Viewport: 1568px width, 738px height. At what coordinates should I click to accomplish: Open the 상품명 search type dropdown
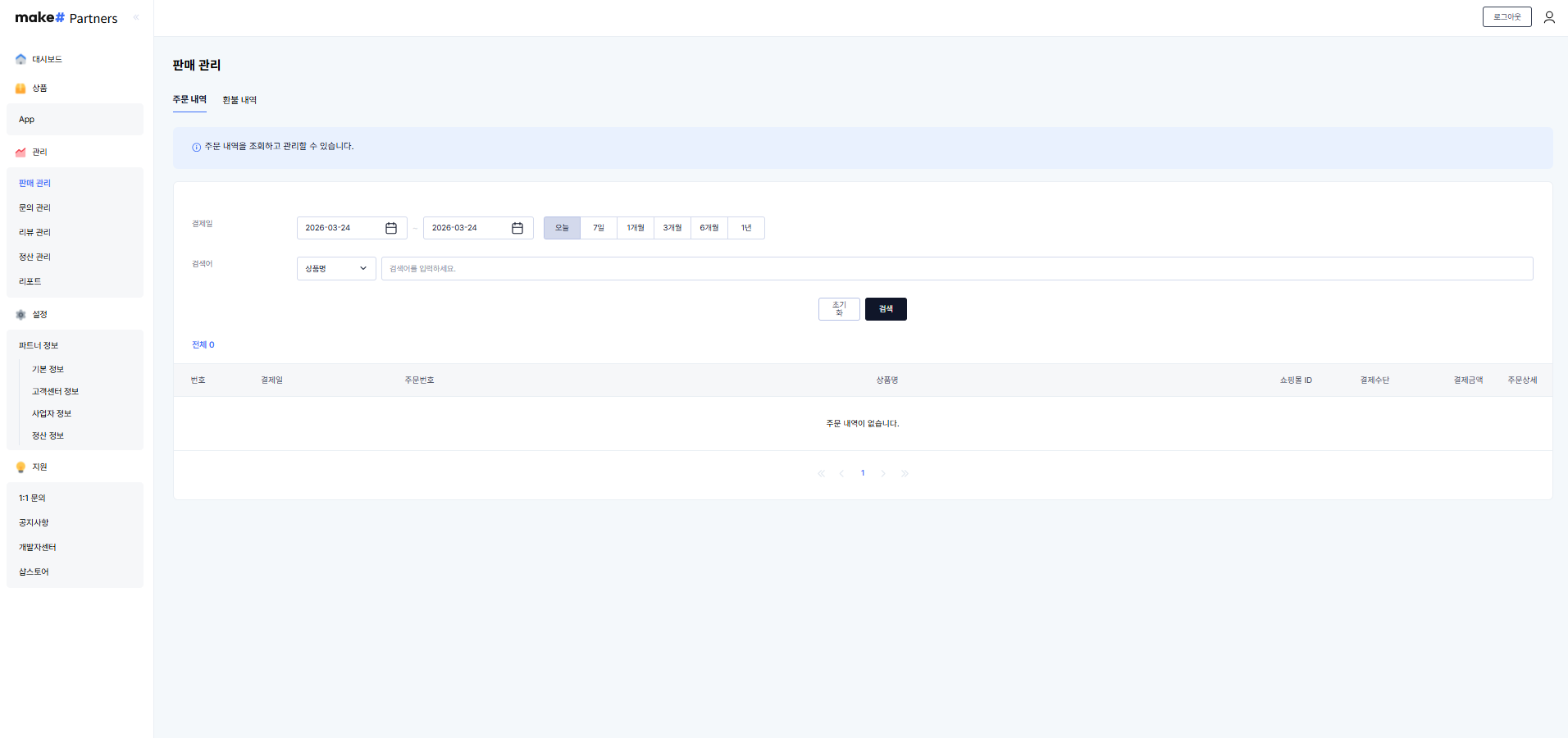point(336,269)
